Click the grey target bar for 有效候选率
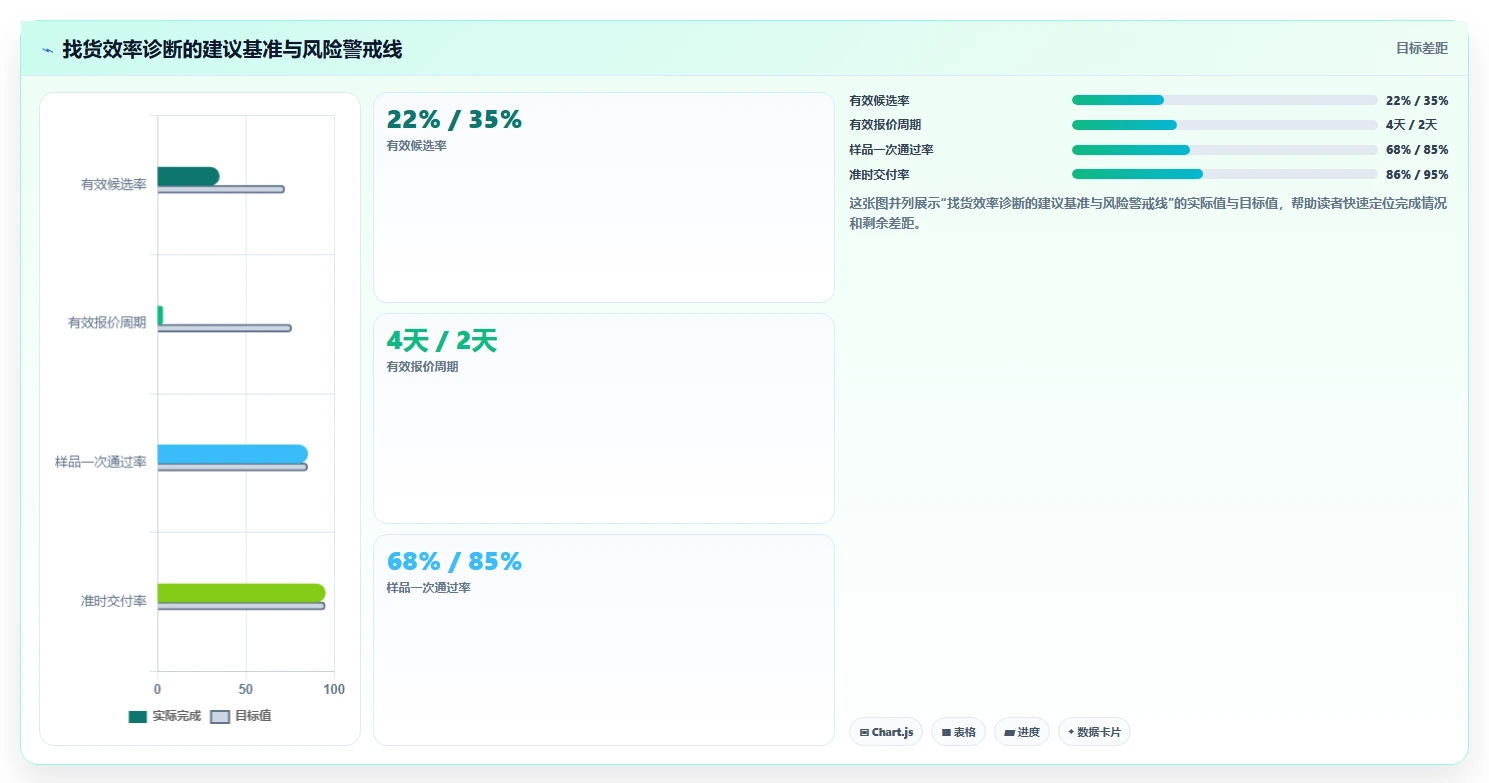This screenshot has height=783, width=1489. pos(221,189)
